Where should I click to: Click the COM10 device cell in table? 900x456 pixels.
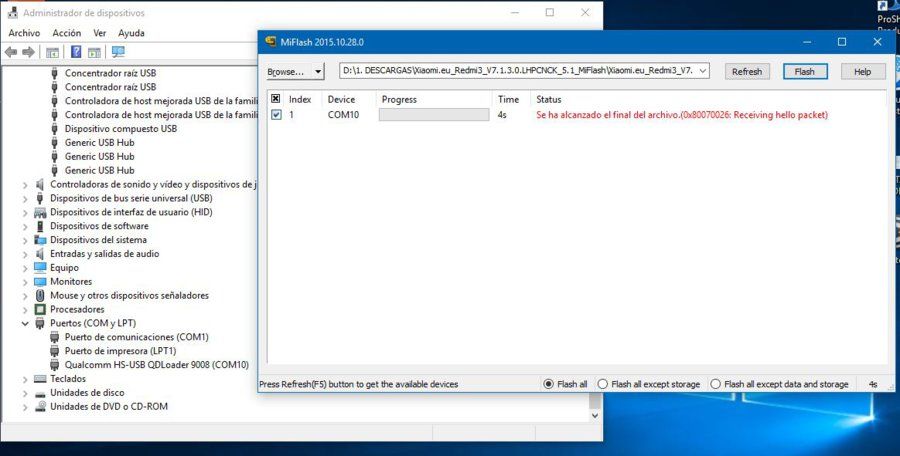click(x=343, y=115)
